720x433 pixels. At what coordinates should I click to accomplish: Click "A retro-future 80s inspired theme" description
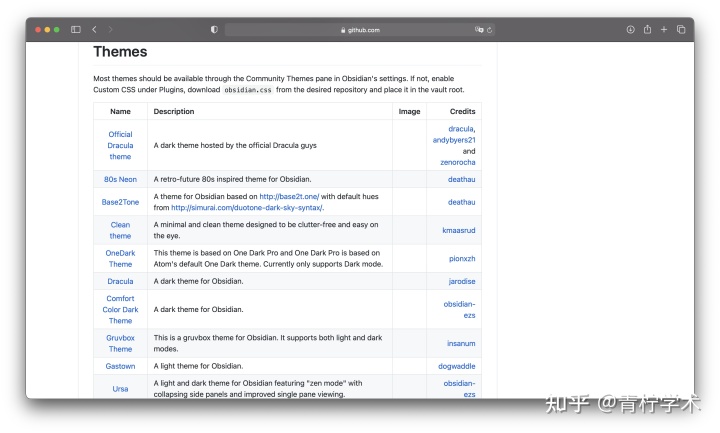click(232, 179)
